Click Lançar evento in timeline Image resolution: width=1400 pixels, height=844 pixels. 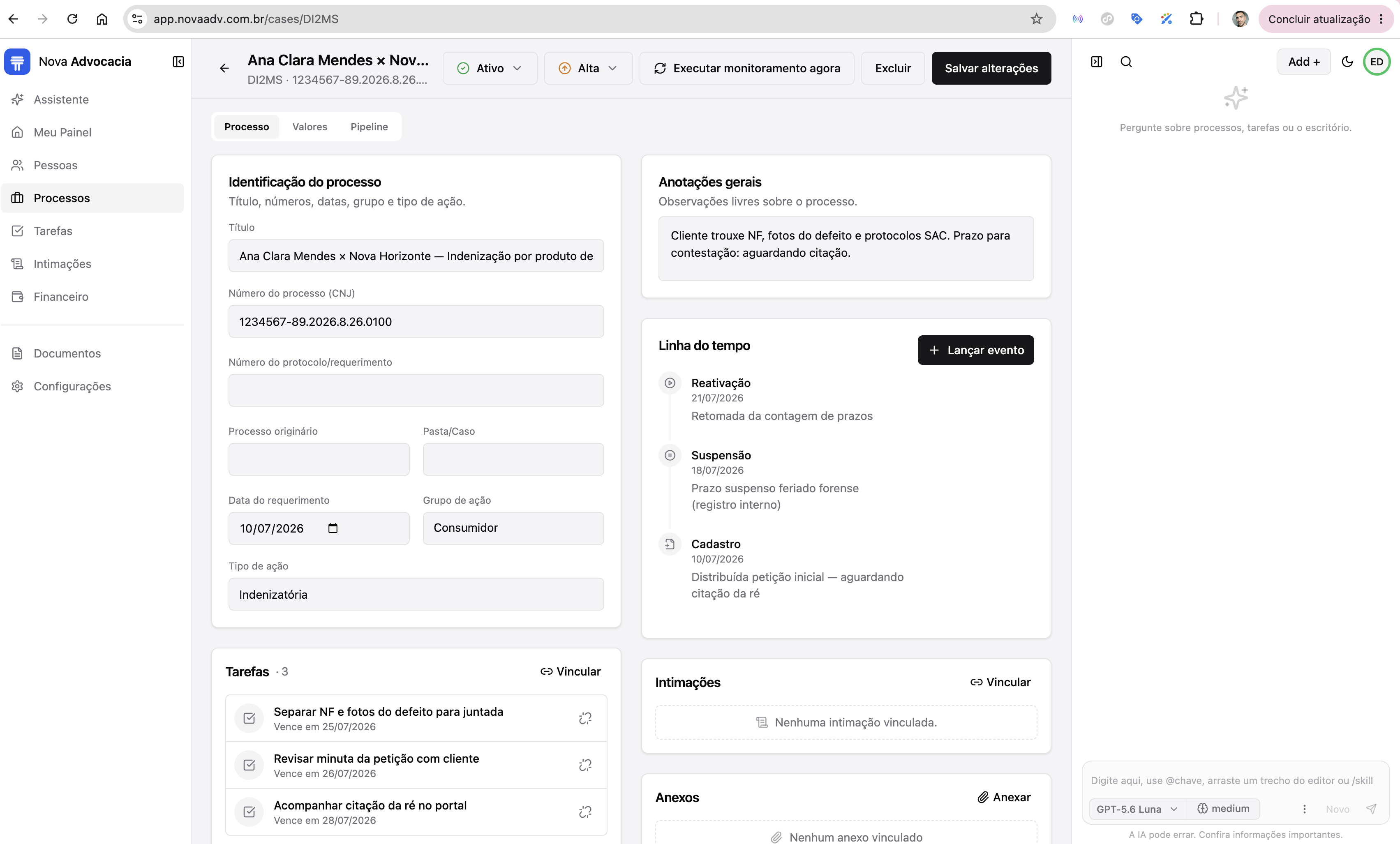pyautogui.click(x=975, y=350)
